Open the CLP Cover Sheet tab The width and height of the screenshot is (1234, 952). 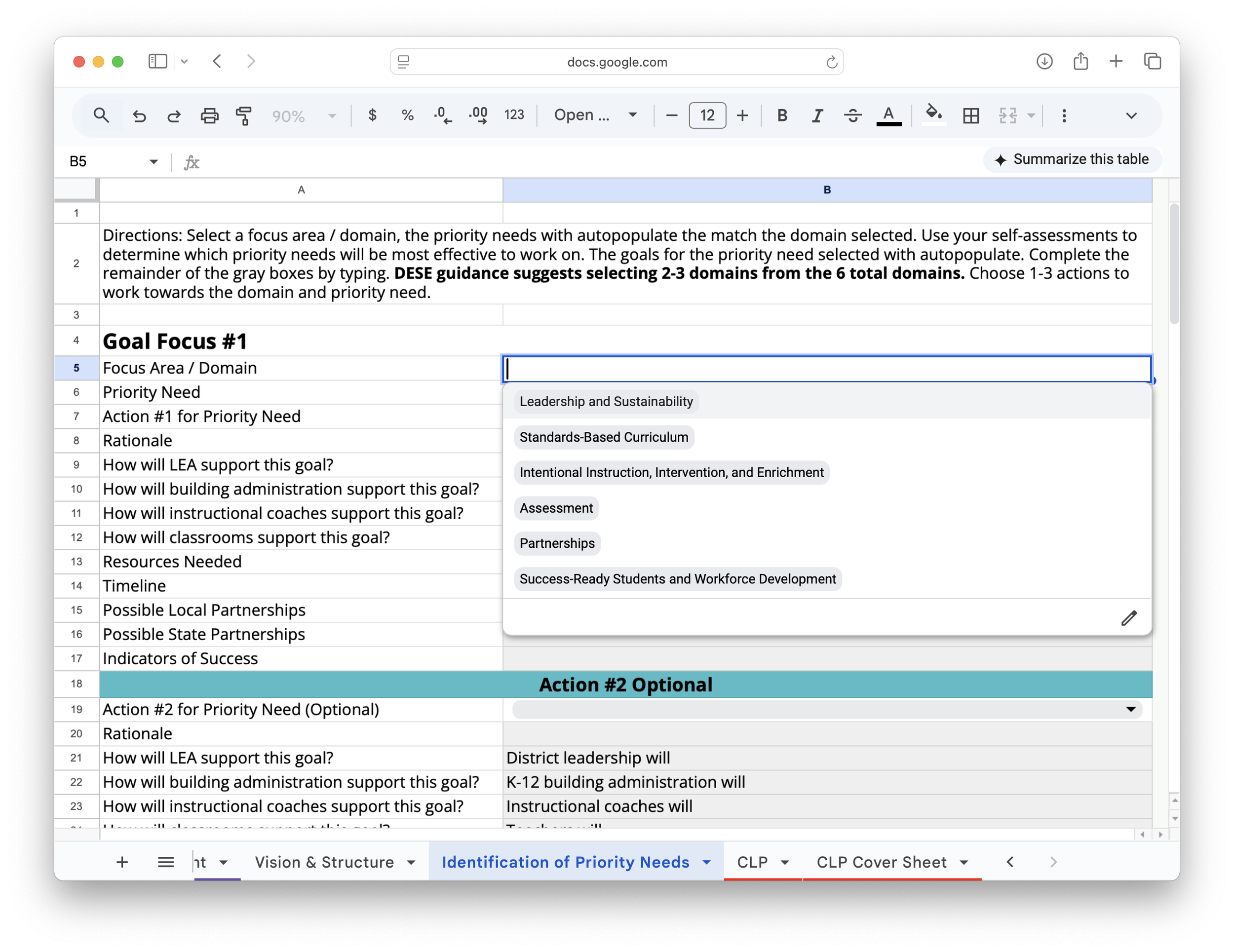pyautogui.click(x=881, y=862)
